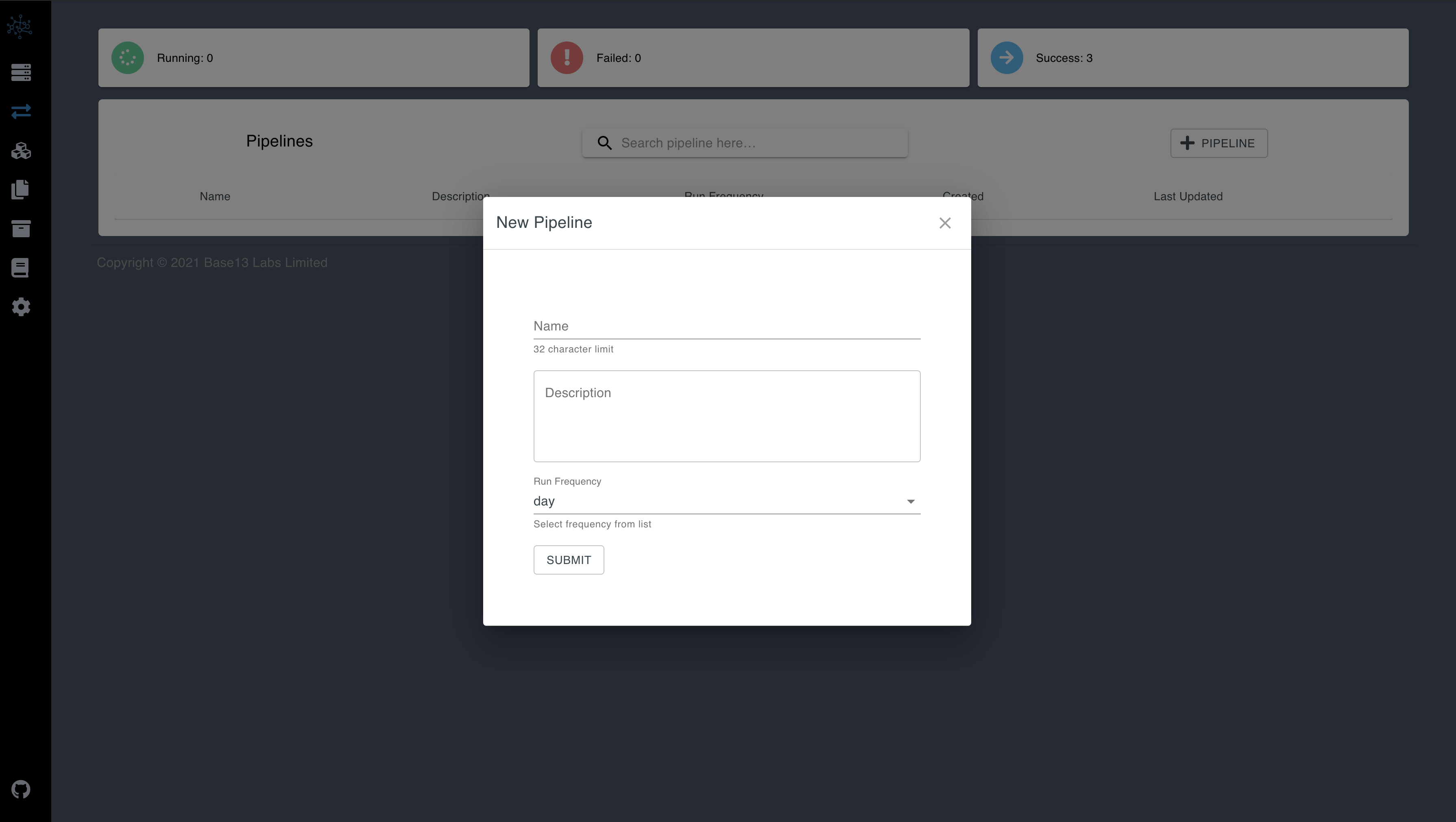
Task: Click the Select frequency from list hint
Action: tap(592, 525)
